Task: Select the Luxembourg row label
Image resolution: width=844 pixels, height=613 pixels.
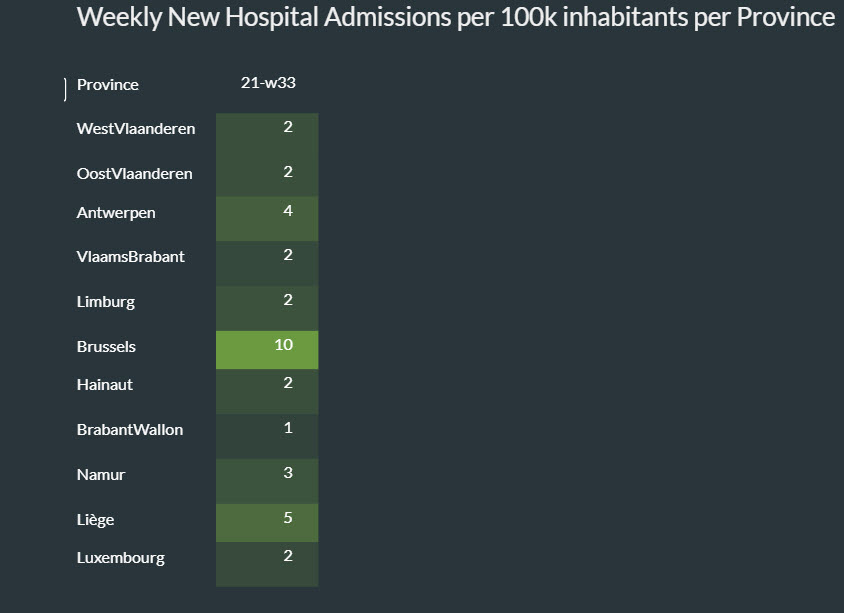Action: click(x=120, y=558)
